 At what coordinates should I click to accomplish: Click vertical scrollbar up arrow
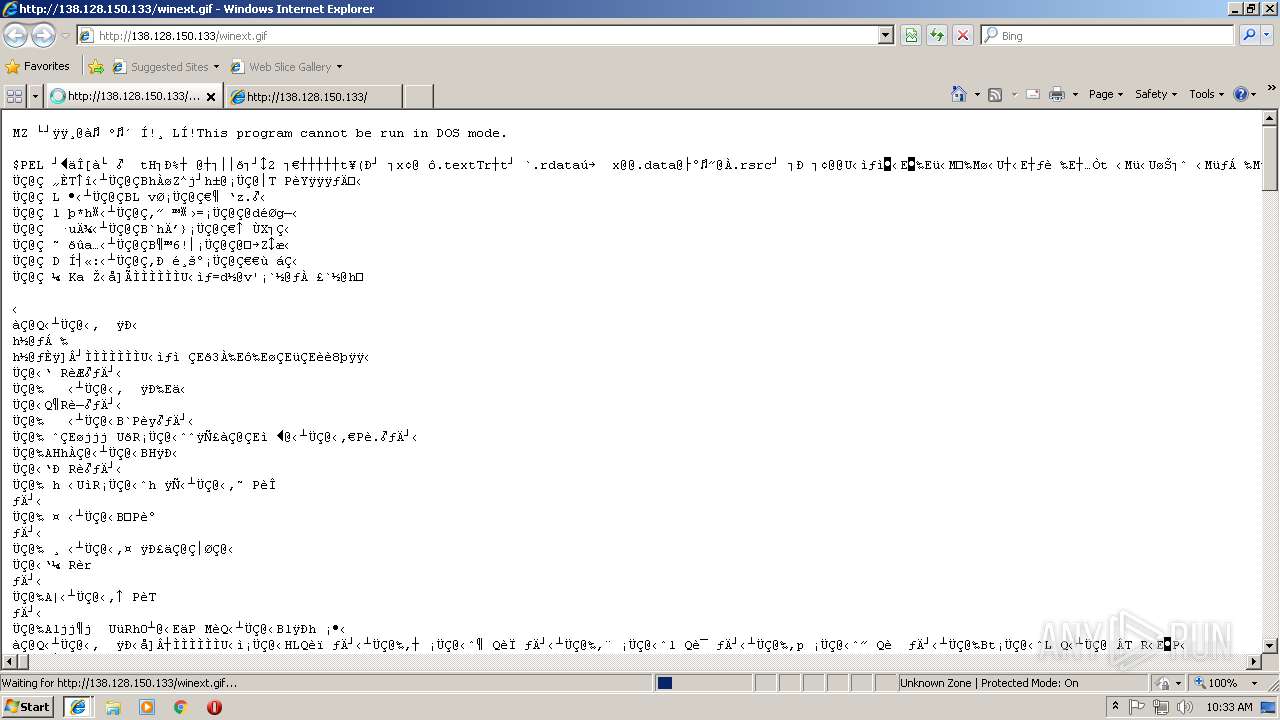1271,118
